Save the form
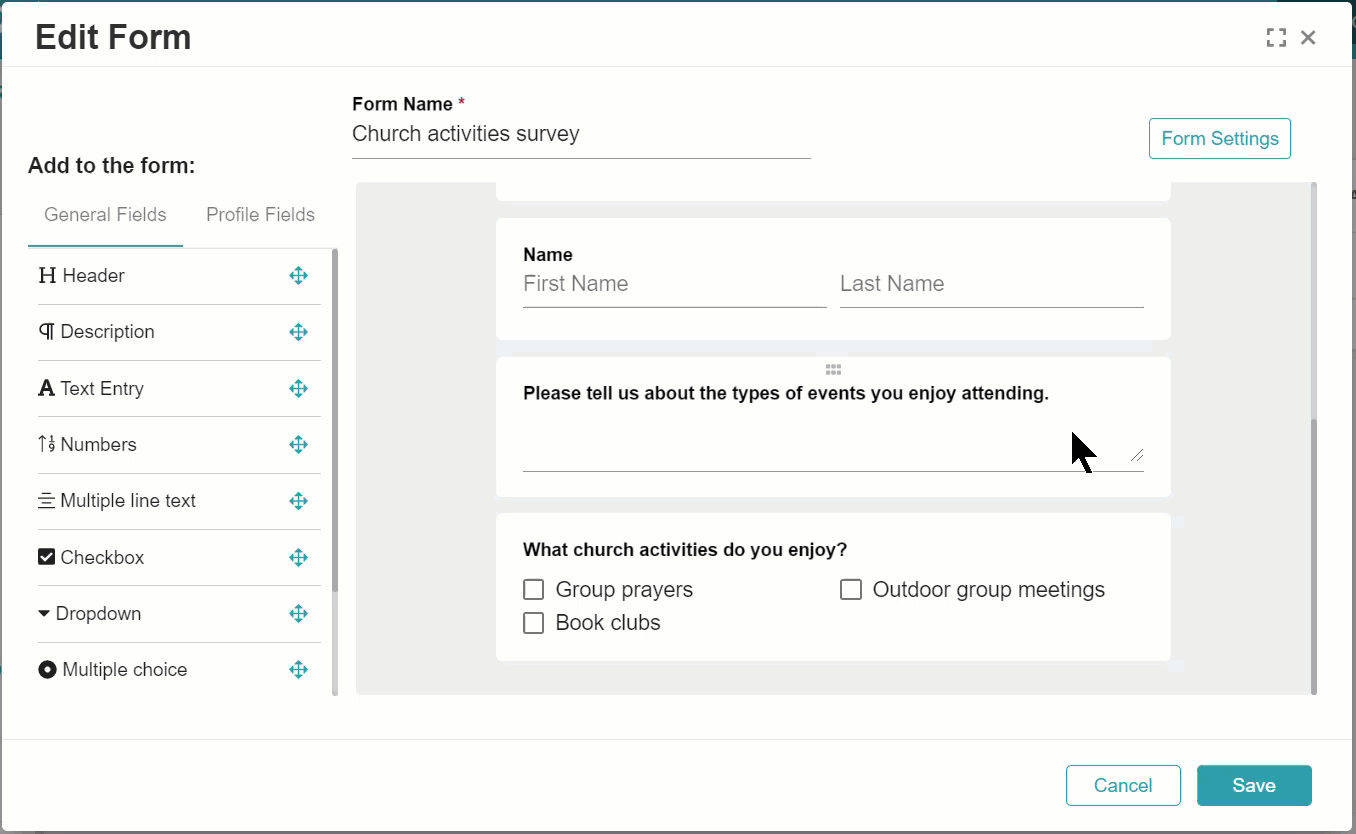 pos(1253,786)
